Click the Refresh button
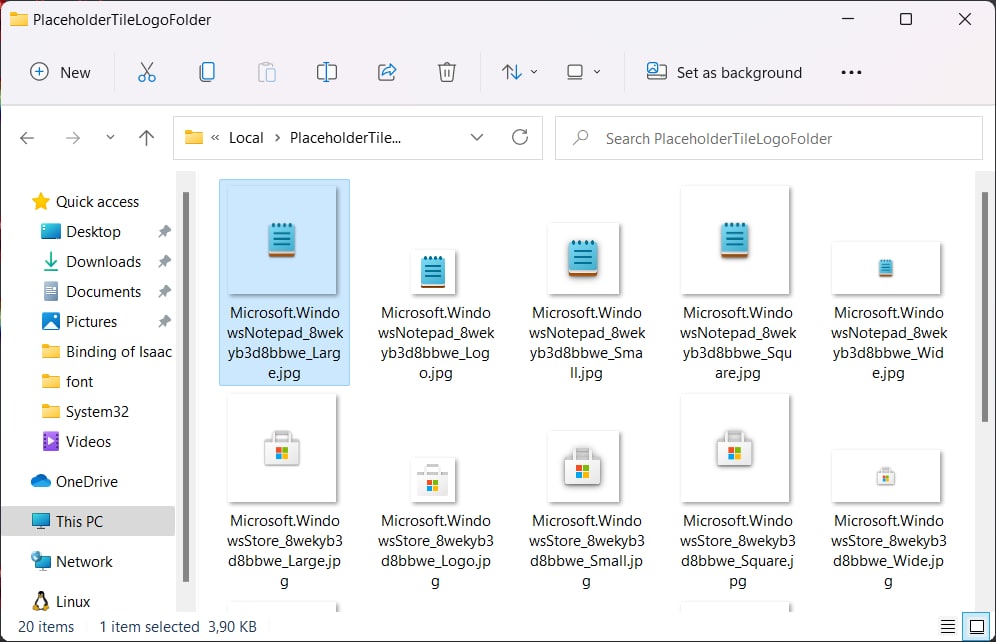The height and width of the screenshot is (642, 996). tap(520, 137)
